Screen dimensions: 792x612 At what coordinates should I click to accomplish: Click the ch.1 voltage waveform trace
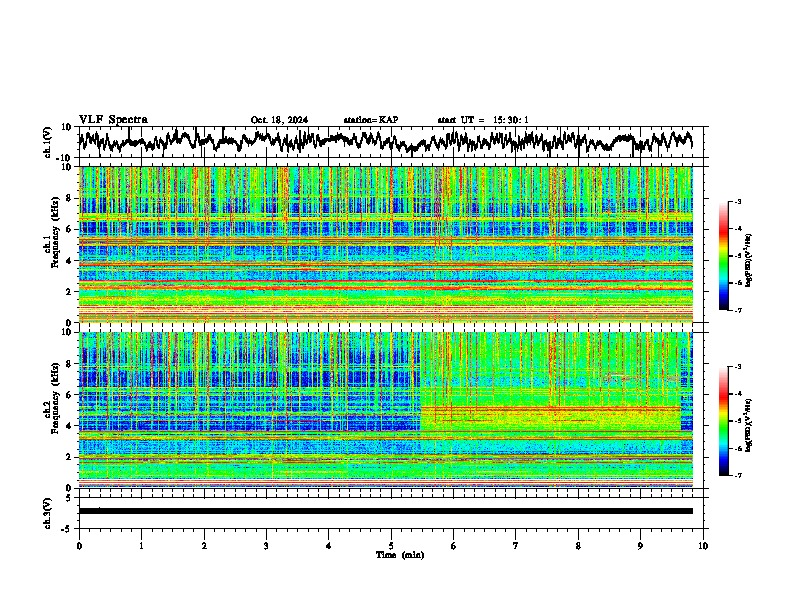click(385, 141)
